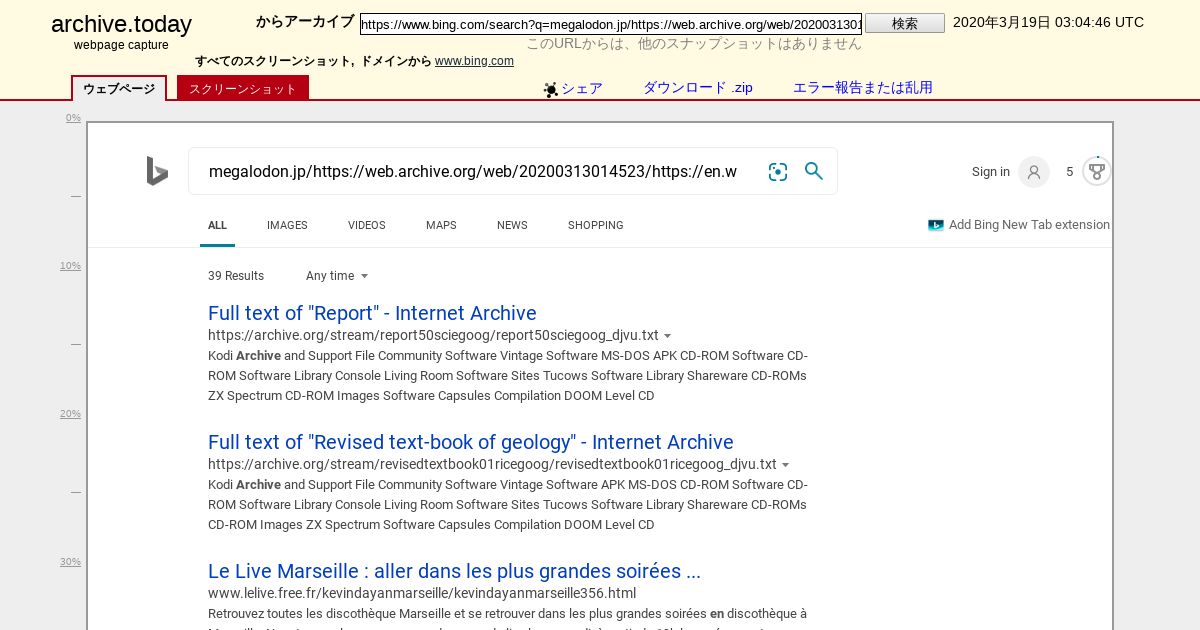
Task: Expand the Any time filter dropdown
Action: [x=337, y=276]
